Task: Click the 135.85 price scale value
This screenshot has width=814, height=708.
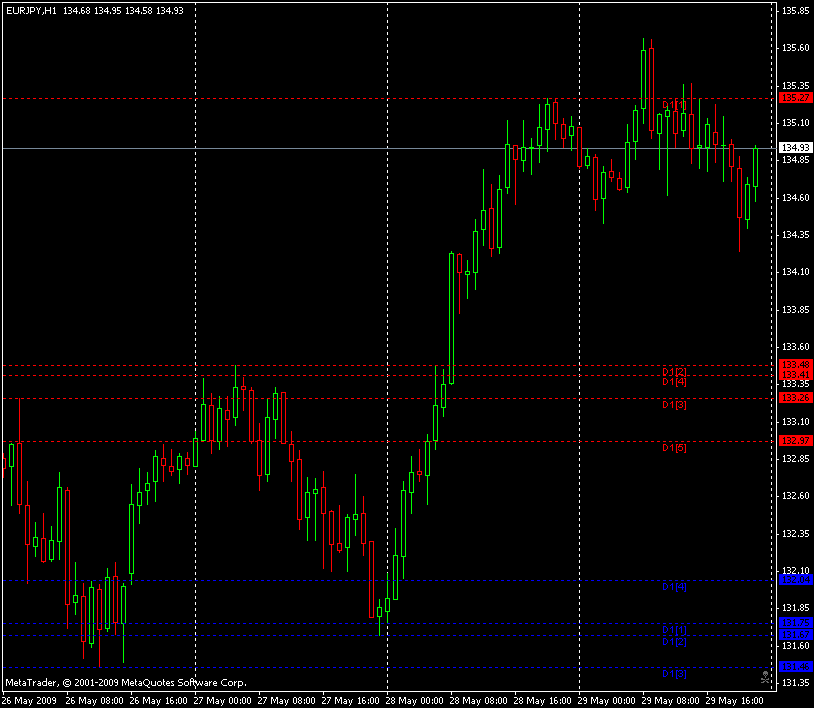Action: [x=796, y=10]
